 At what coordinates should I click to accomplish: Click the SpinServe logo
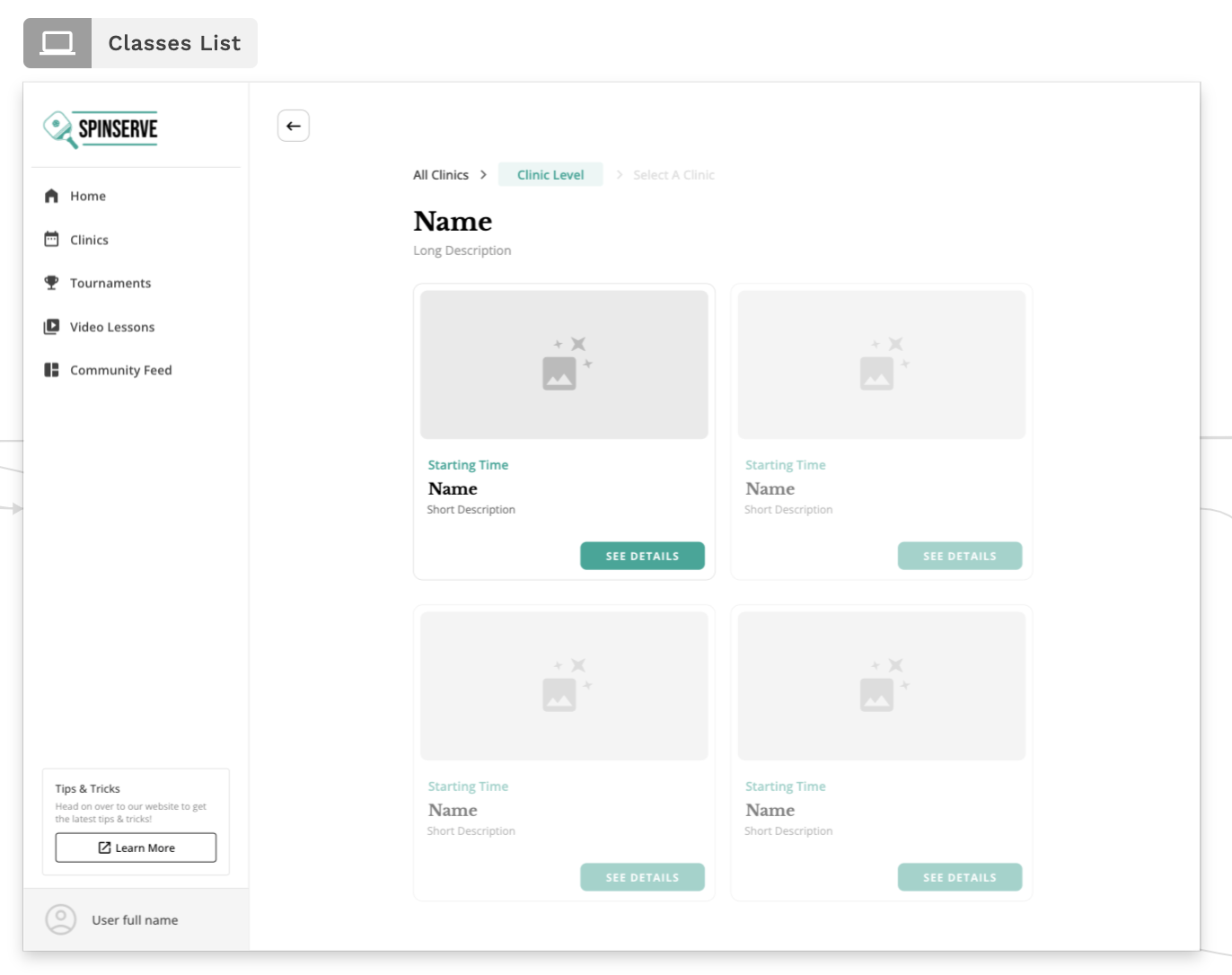pos(101,129)
